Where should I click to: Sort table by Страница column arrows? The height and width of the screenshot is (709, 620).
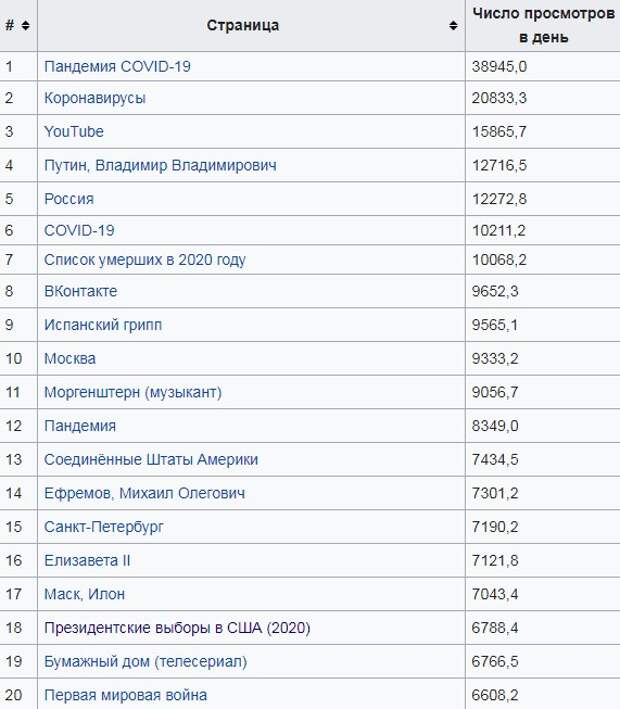[455, 26]
